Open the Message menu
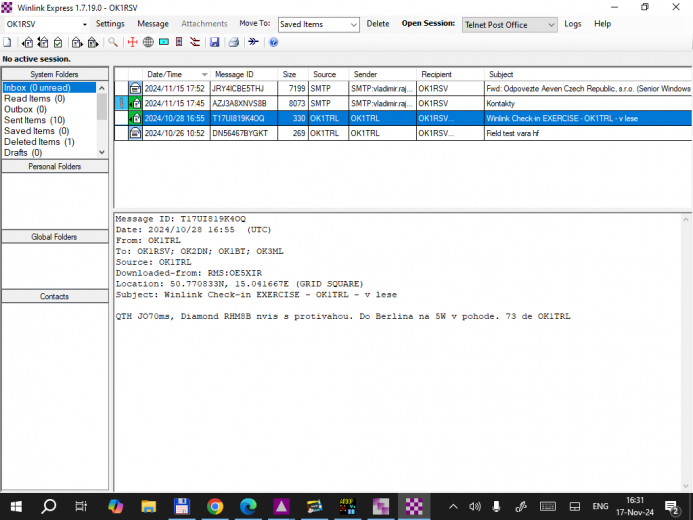The image size is (693, 520). [x=153, y=24]
